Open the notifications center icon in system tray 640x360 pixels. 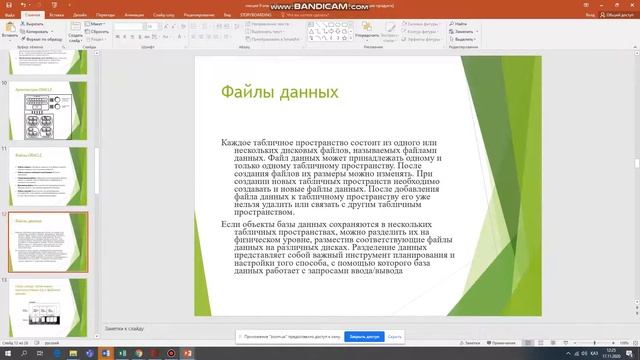(x=629, y=353)
